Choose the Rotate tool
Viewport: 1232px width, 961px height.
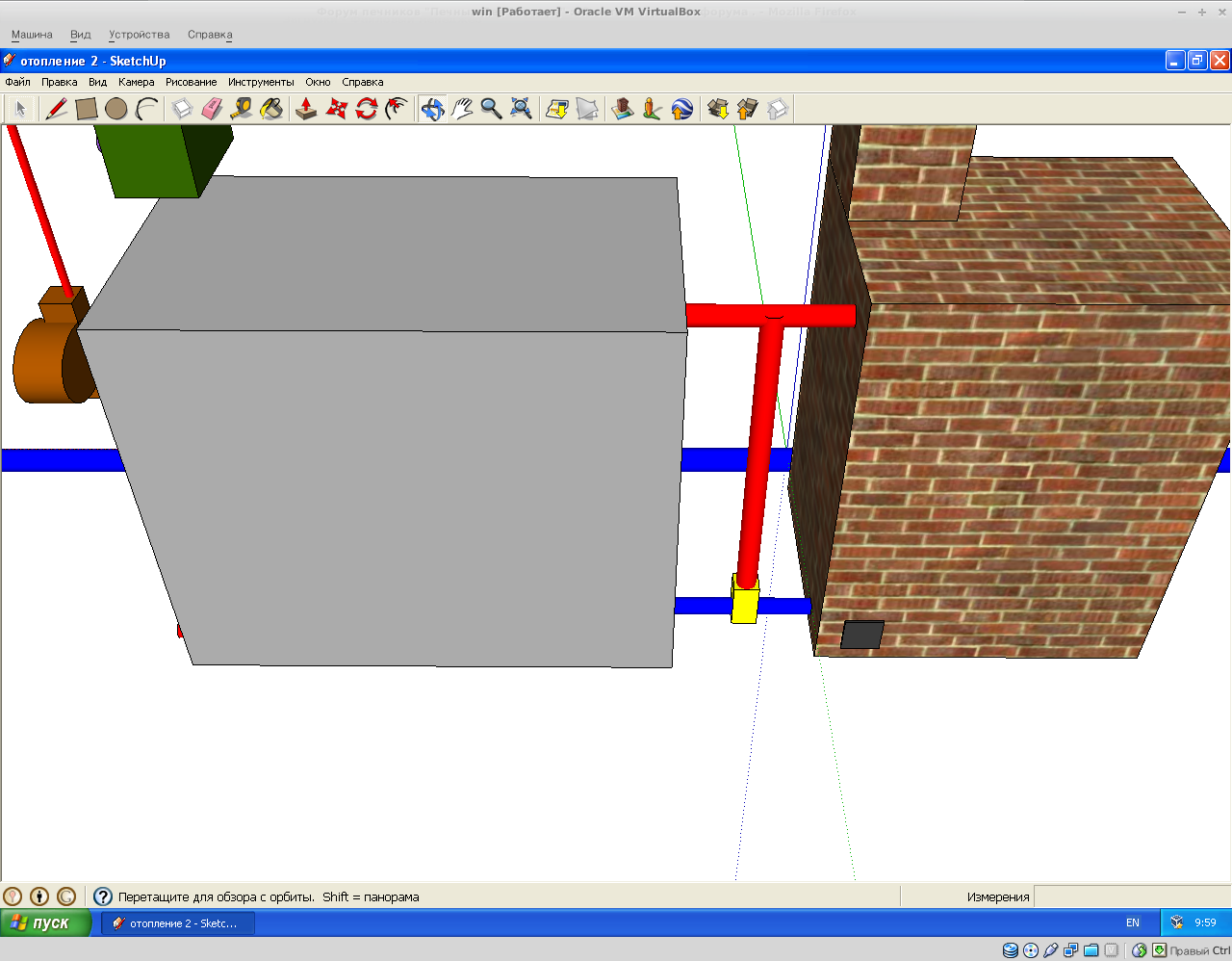pos(366,109)
